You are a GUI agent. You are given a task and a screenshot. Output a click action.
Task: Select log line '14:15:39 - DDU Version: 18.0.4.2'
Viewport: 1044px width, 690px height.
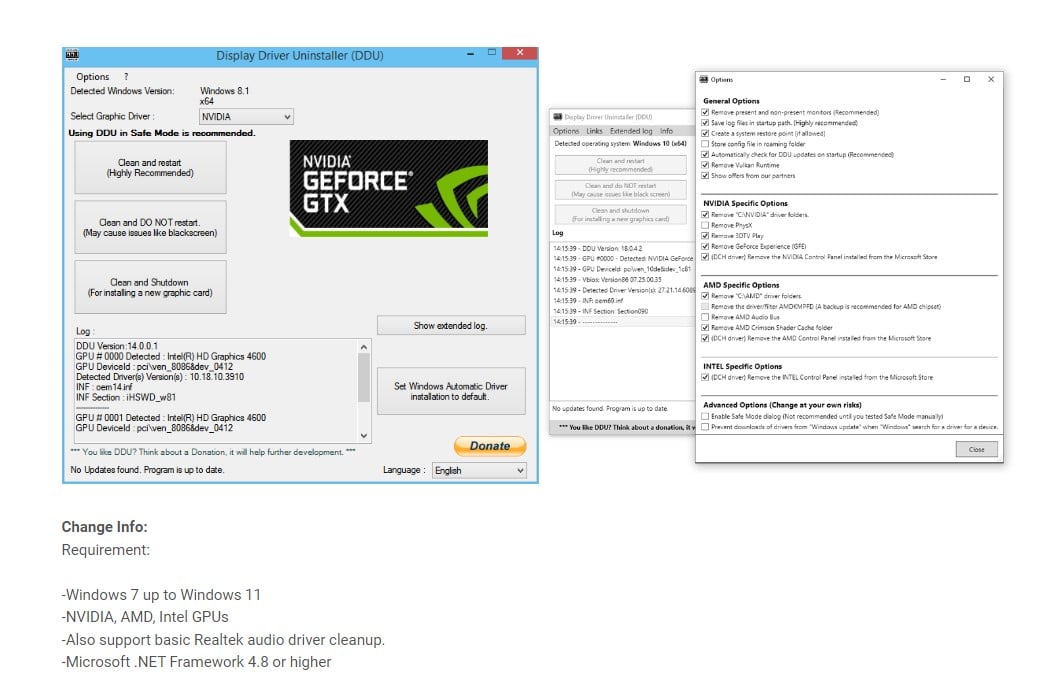(x=598, y=248)
